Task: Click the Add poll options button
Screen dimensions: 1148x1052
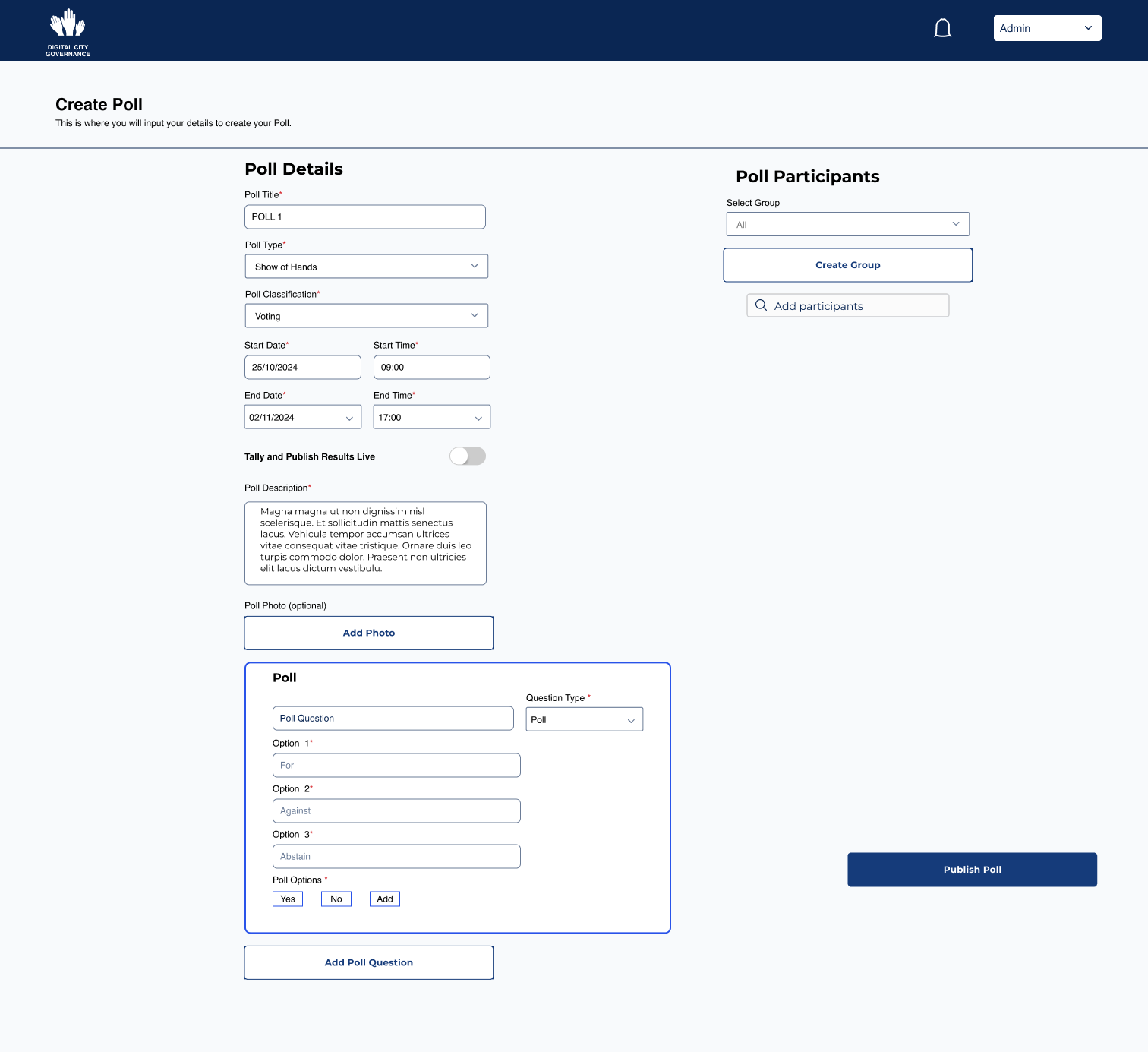Action: point(385,899)
